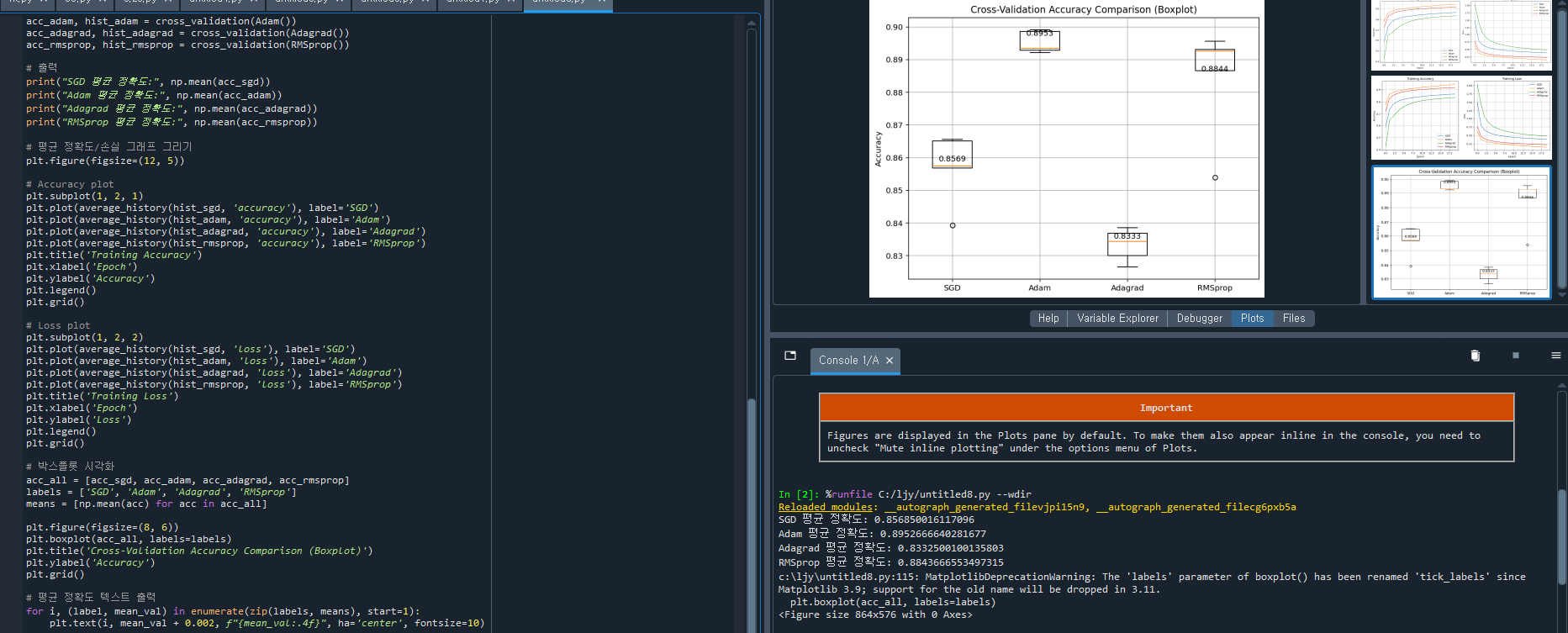Select the boxplot thumbnail in Plots pane
This screenshot has height=633, width=1568.
(x=1461, y=233)
